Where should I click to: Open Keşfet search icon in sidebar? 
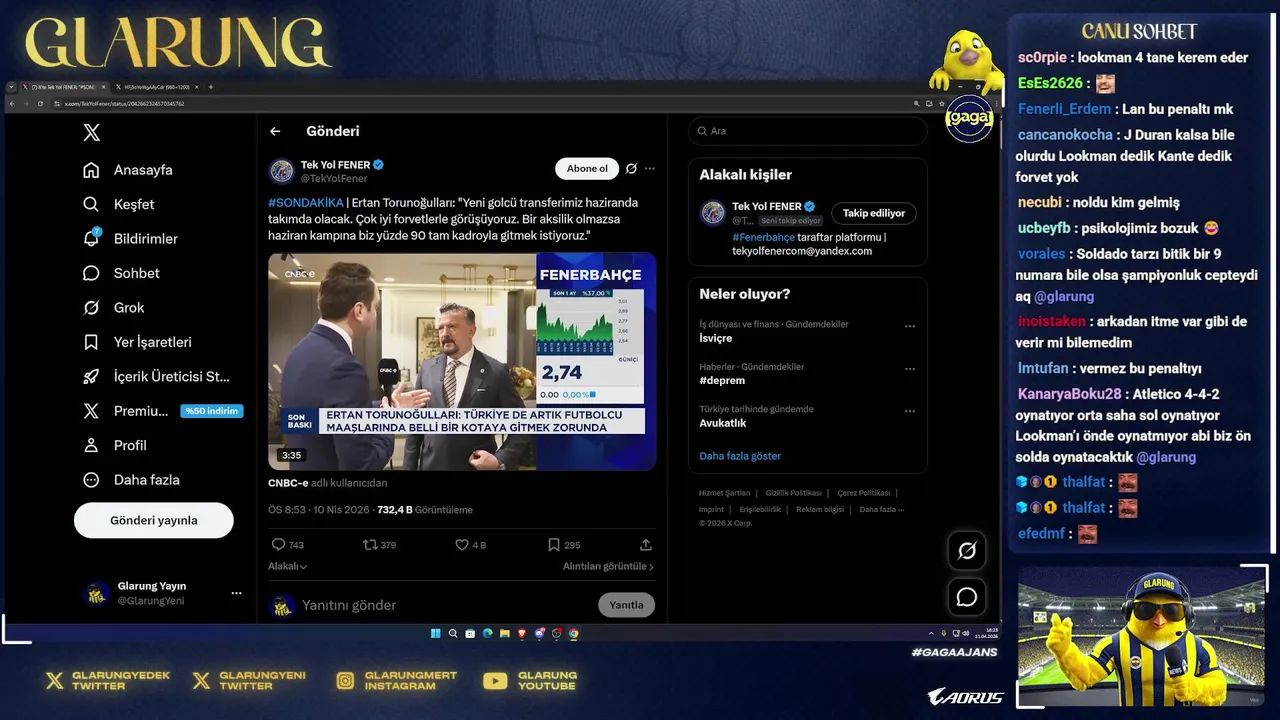tap(91, 204)
